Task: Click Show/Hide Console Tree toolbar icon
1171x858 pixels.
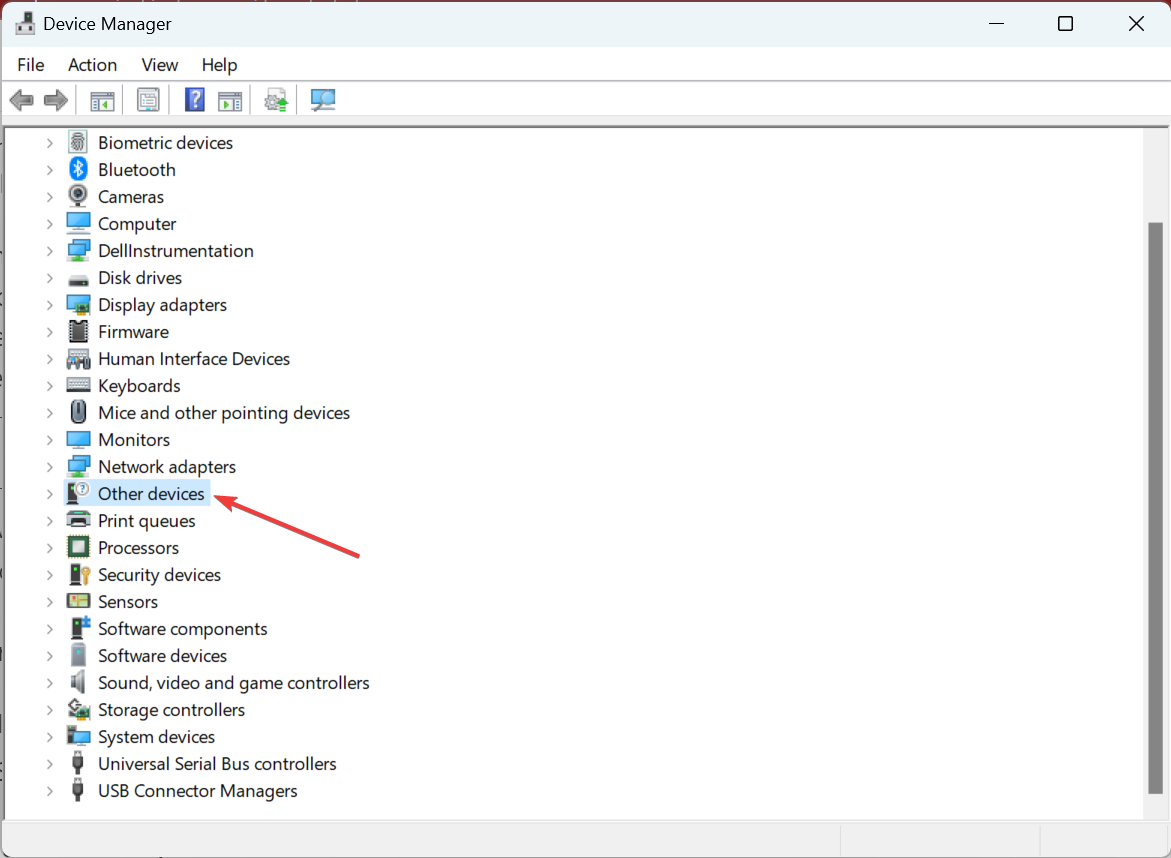Action: (x=102, y=100)
